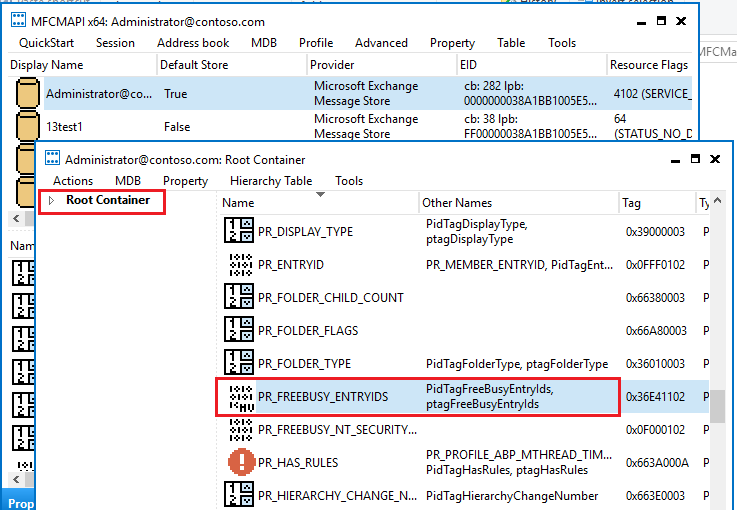Image resolution: width=737 pixels, height=510 pixels.
Task: Click the PR_HIERARCHY_CHANGE_N property icon
Action: click(239, 494)
